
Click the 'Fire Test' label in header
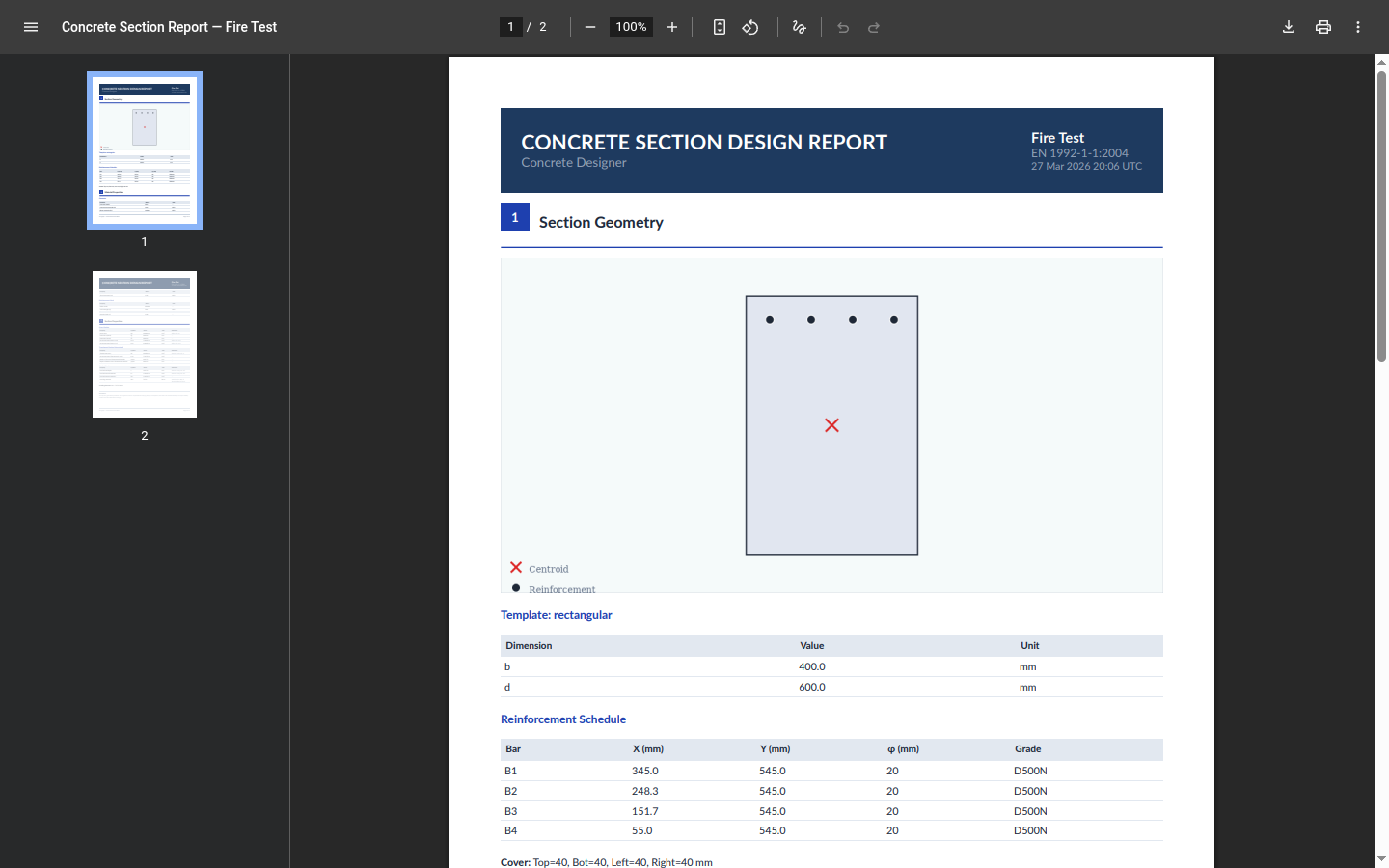pos(1057,138)
